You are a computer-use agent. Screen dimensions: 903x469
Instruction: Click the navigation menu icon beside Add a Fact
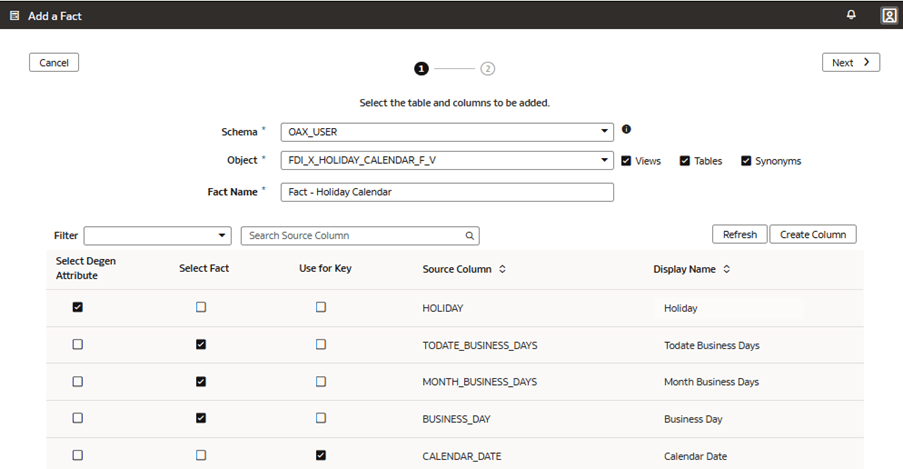(x=14, y=16)
